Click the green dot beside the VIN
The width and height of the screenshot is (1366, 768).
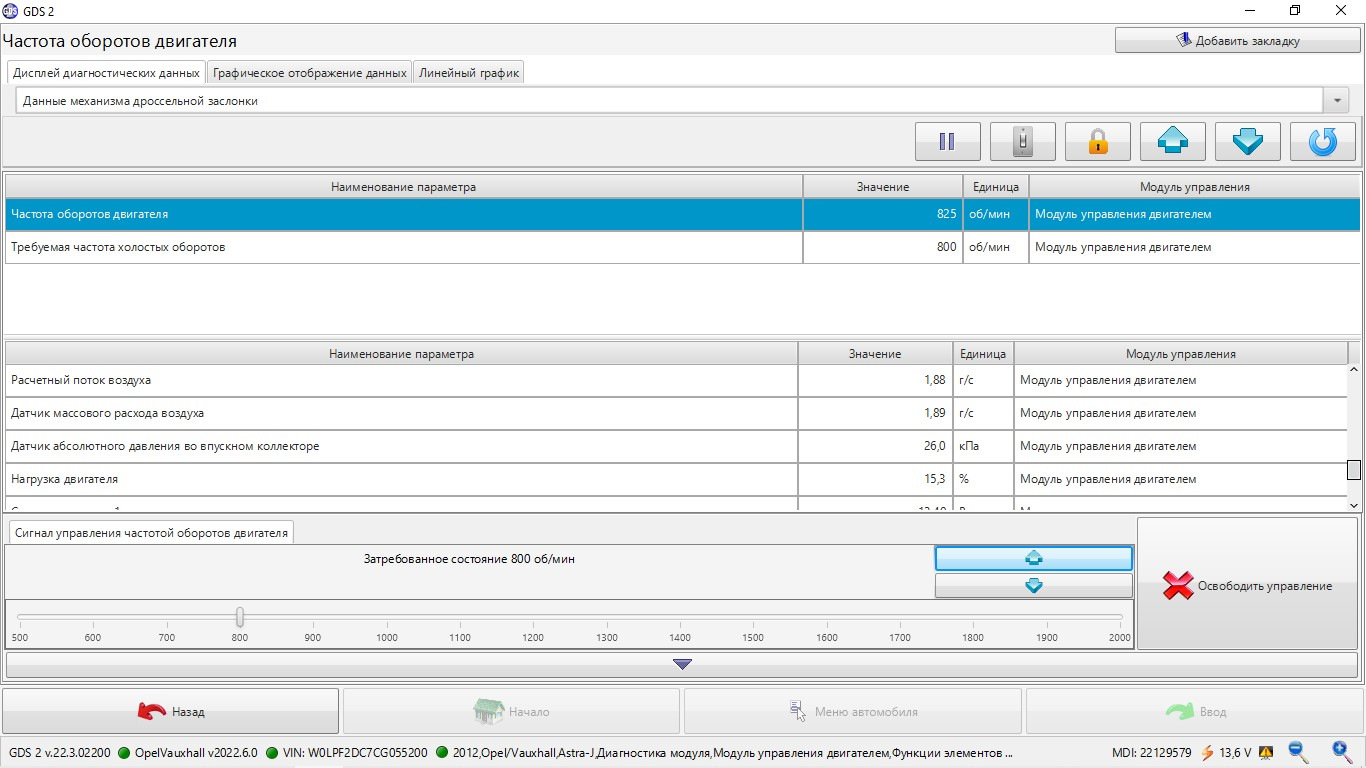coord(273,752)
